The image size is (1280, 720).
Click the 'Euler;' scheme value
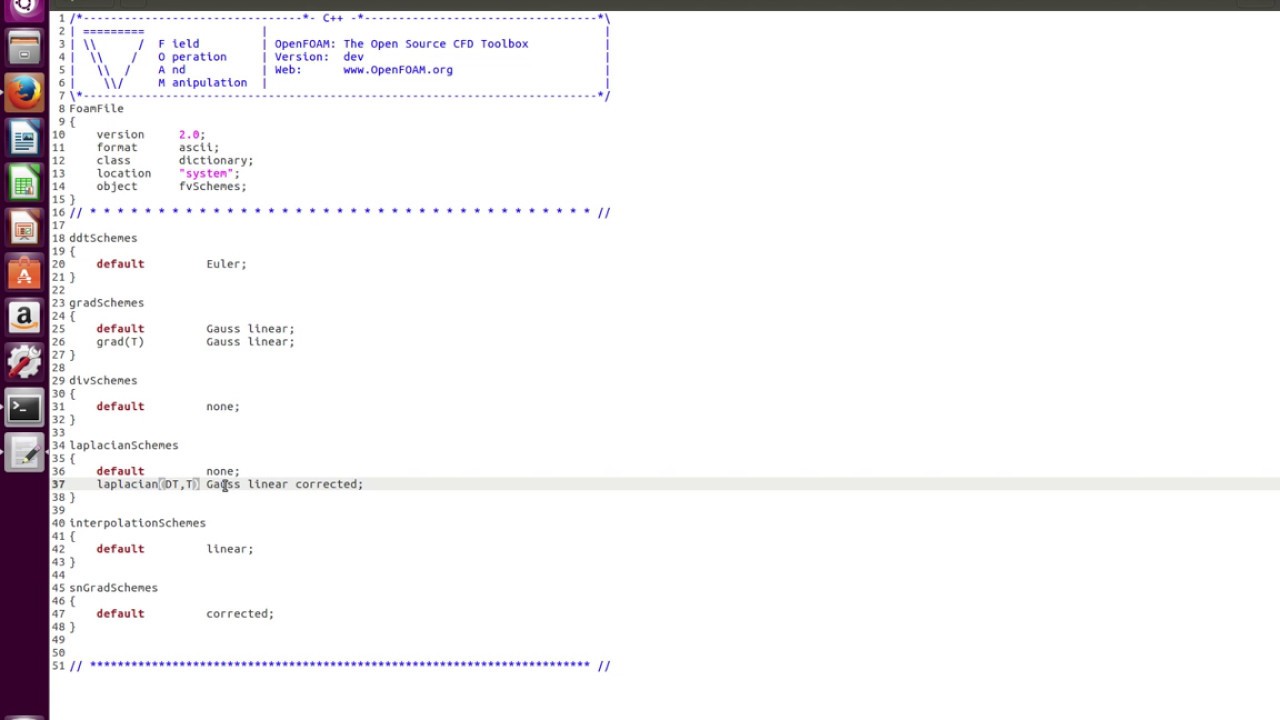click(x=226, y=264)
